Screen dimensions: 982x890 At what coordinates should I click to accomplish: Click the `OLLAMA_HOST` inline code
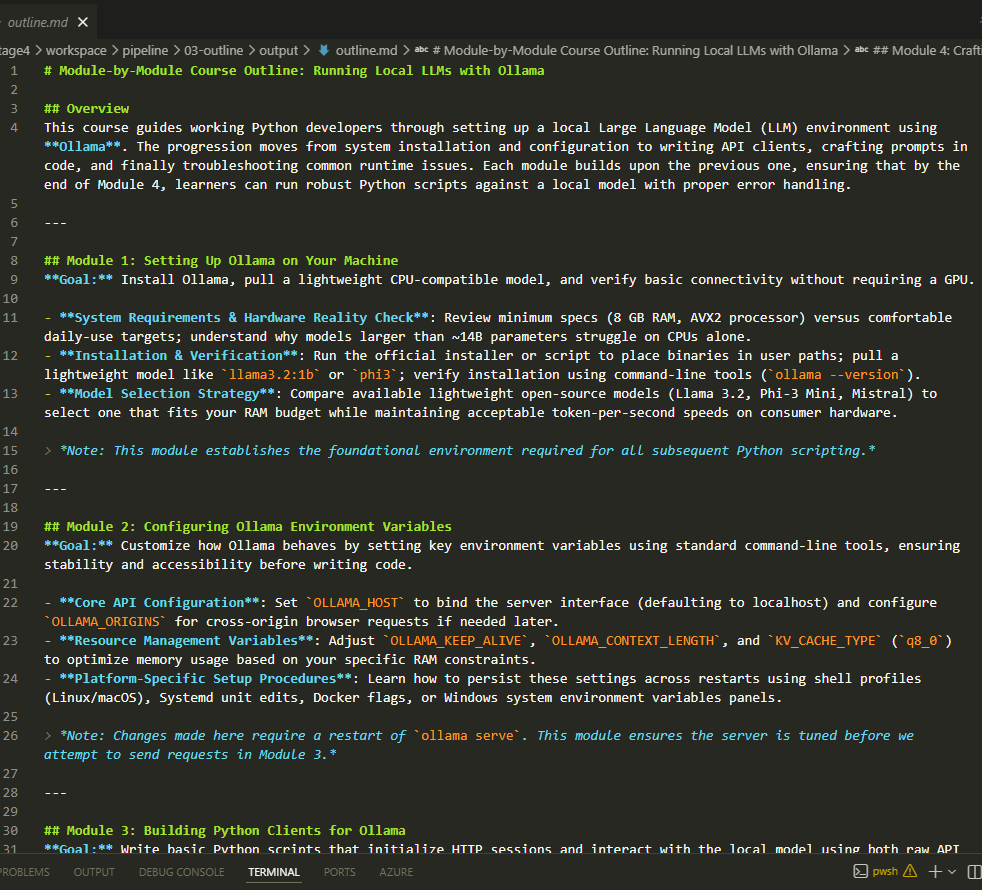coord(356,602)
